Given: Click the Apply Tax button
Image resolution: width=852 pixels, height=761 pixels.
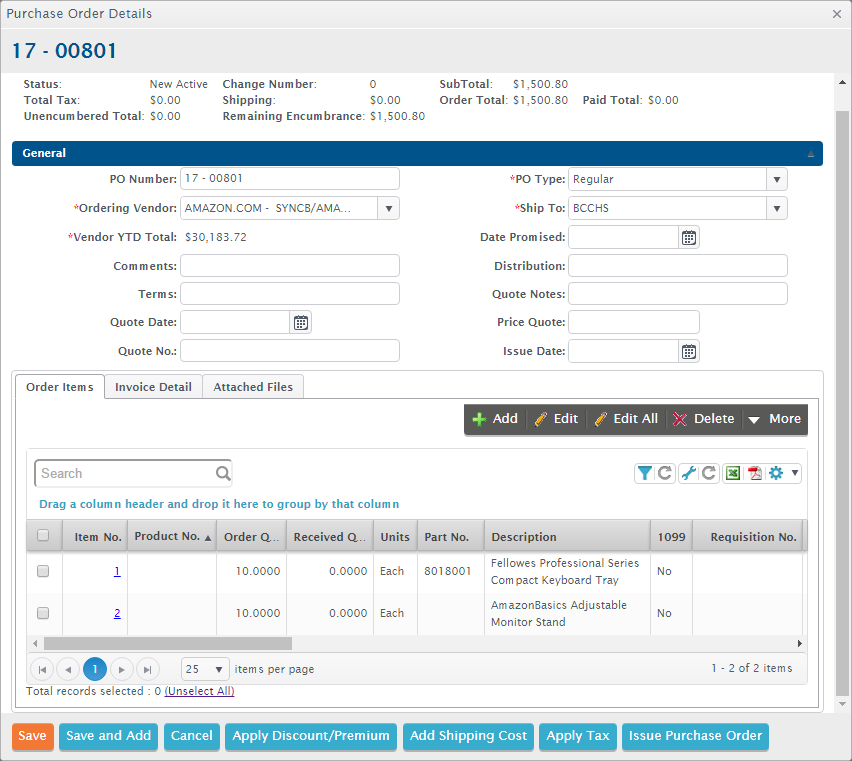Looking at the screenshot, I should pos(578,736).
